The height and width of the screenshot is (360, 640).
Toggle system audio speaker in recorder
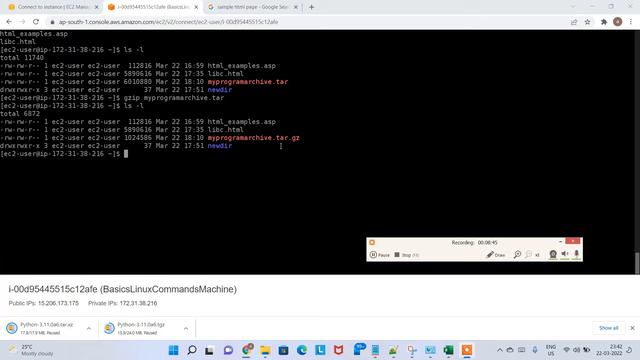pyautogui.click(x=565, y=254)
